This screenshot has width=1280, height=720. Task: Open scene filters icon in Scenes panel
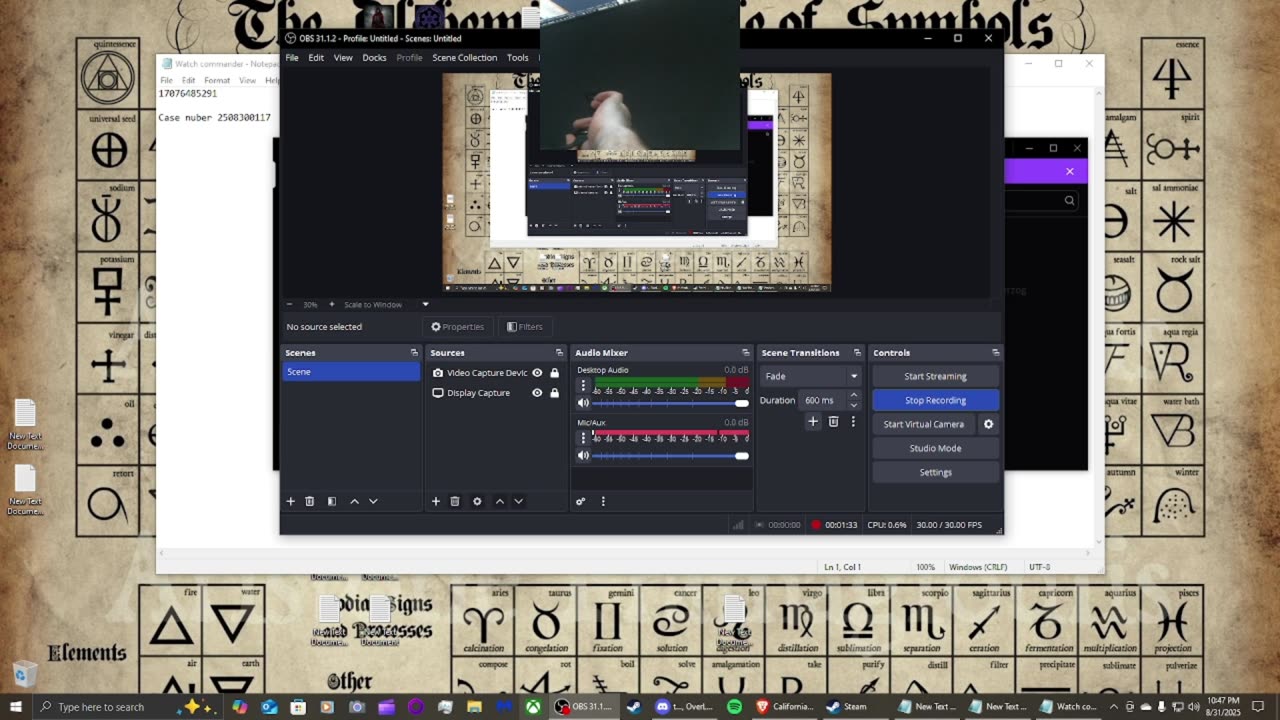tap(332, 501)
